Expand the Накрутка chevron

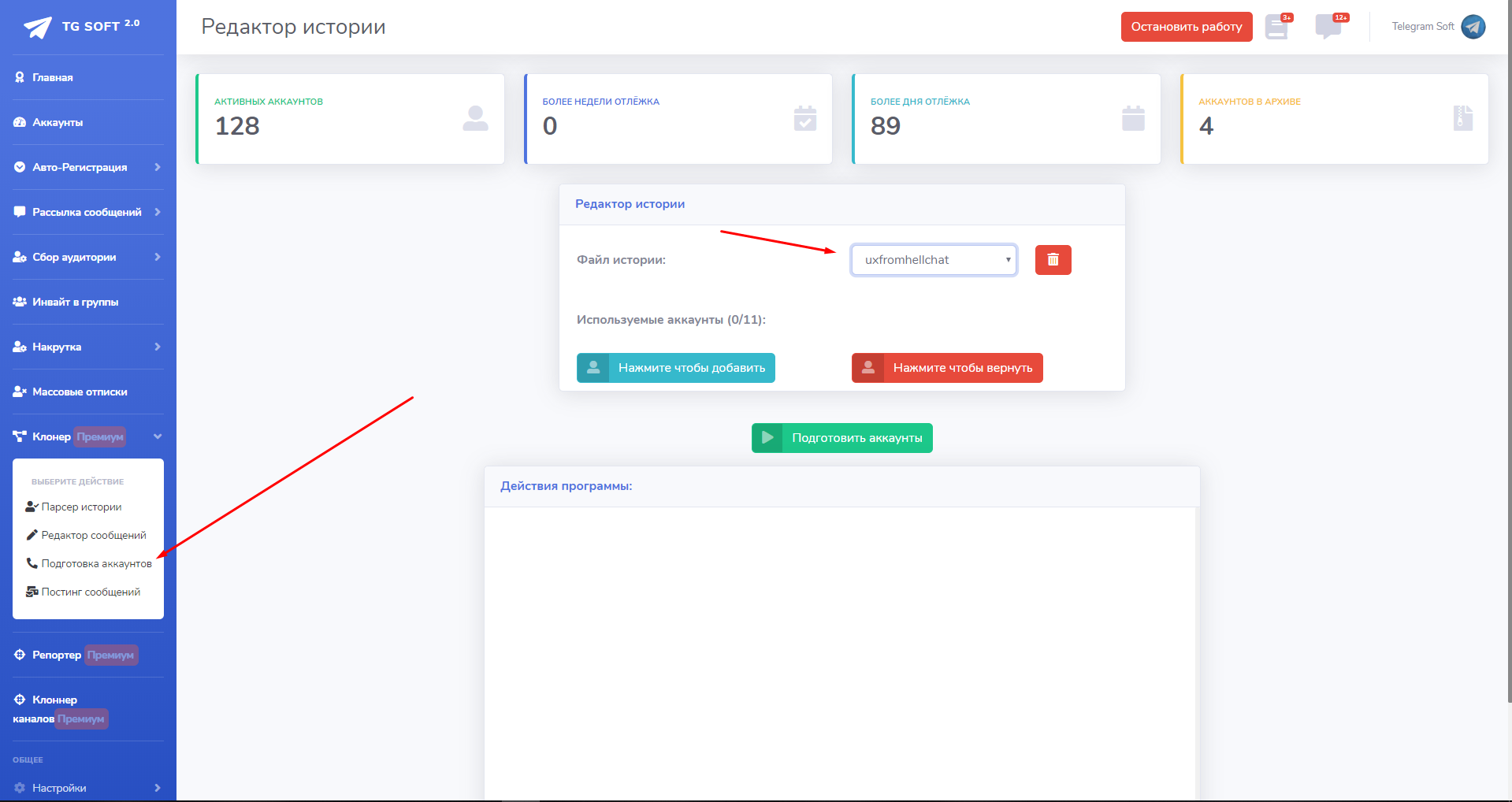pos(158,347)
